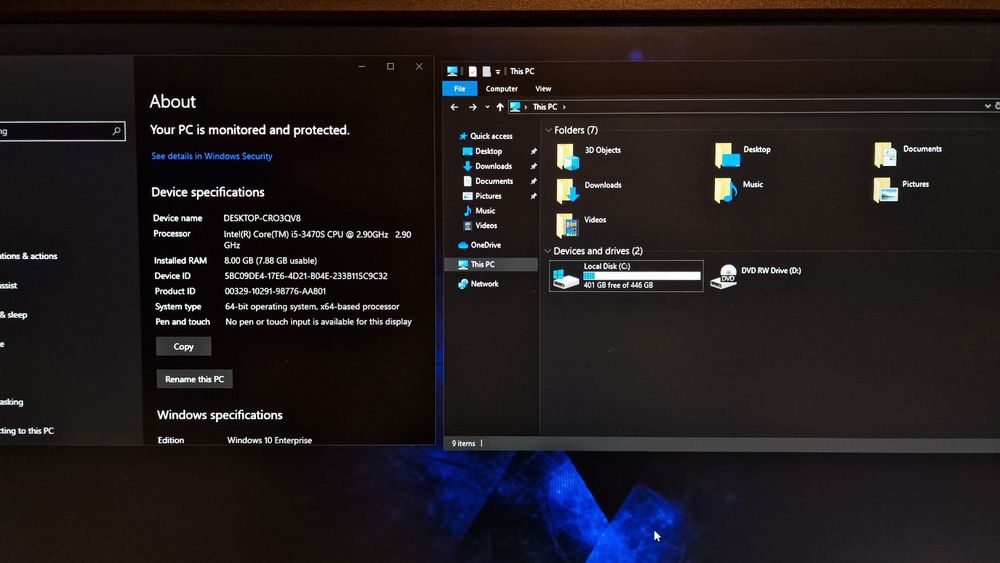Screen dimensions: 1000x563
Task: Open the File tab
Action: coord(459,89)
